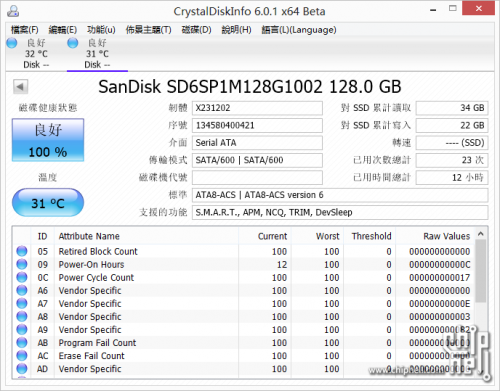This screenshot has height=391, width=500.
Task: Click the Raw Values column header
Action: click(x=435, y=236)
